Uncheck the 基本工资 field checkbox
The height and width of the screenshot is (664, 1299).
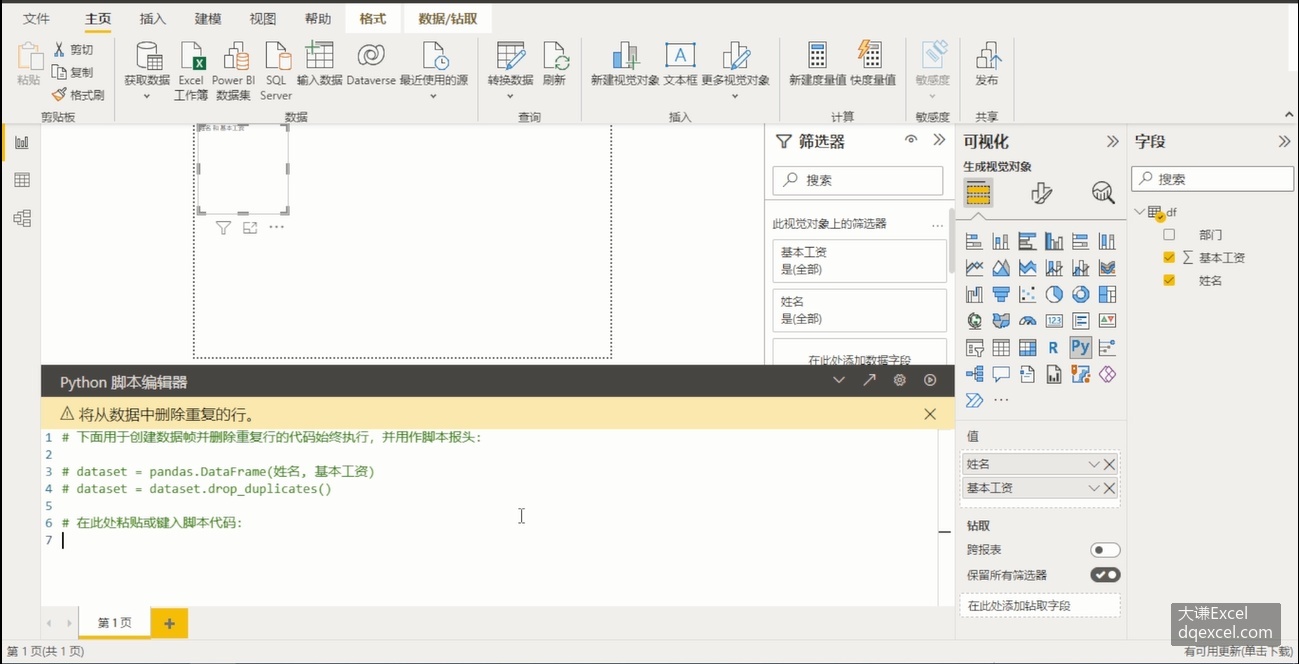click(1169, 258)
